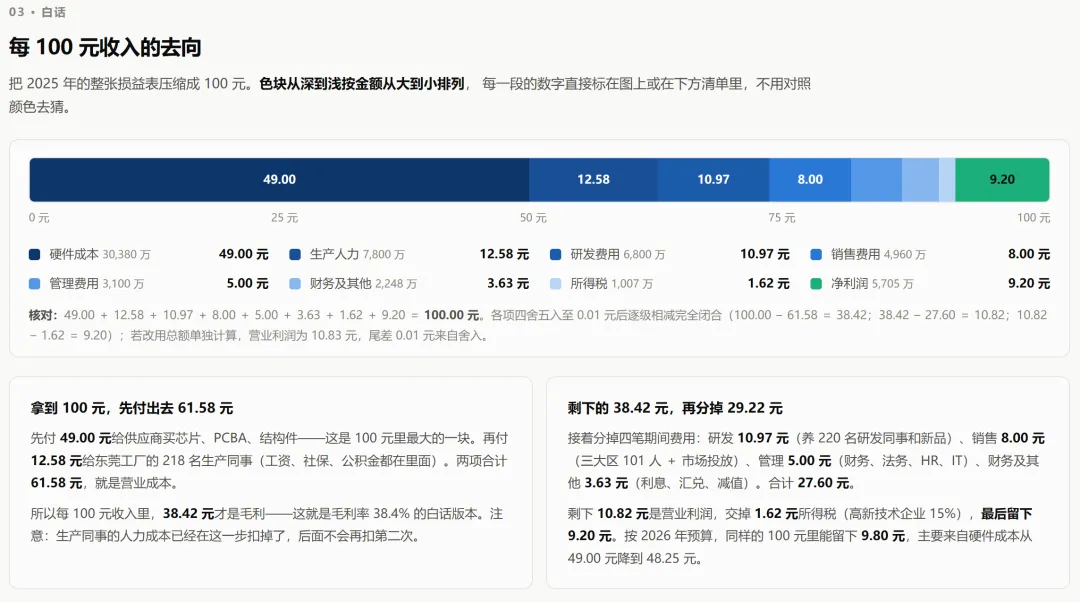Click the card title 拿到 100 元，先付出去 61.58 元
Viewport: 1080px width, 602px height.
(132, 408)
